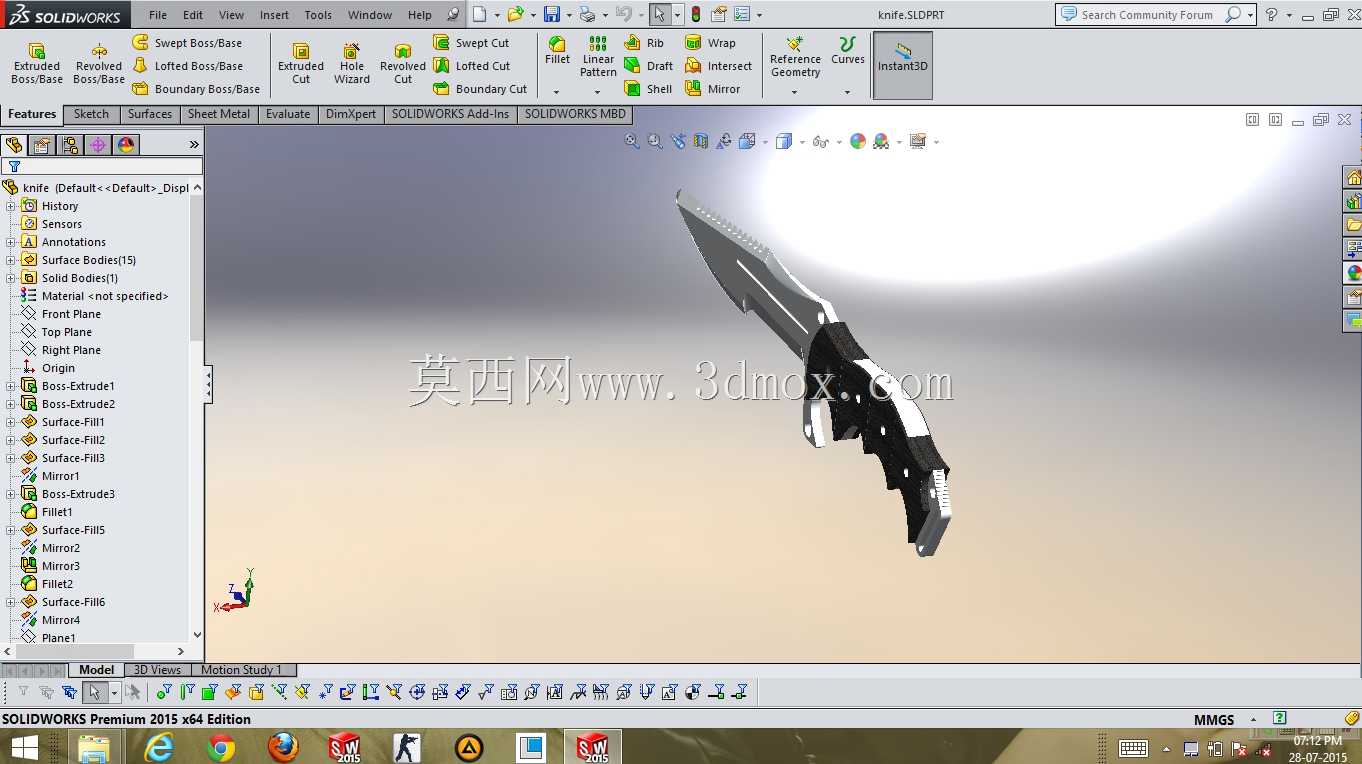Choose the Intersect tool

point(718,66)
